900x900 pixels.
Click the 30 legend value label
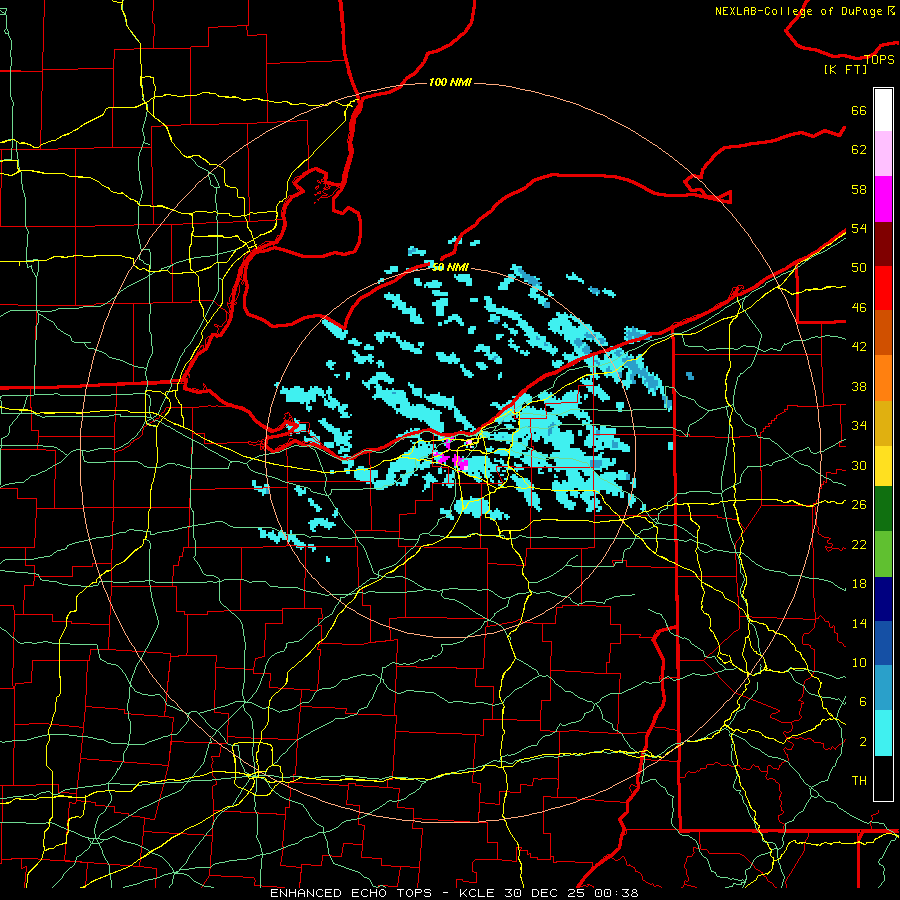[859, 465]
